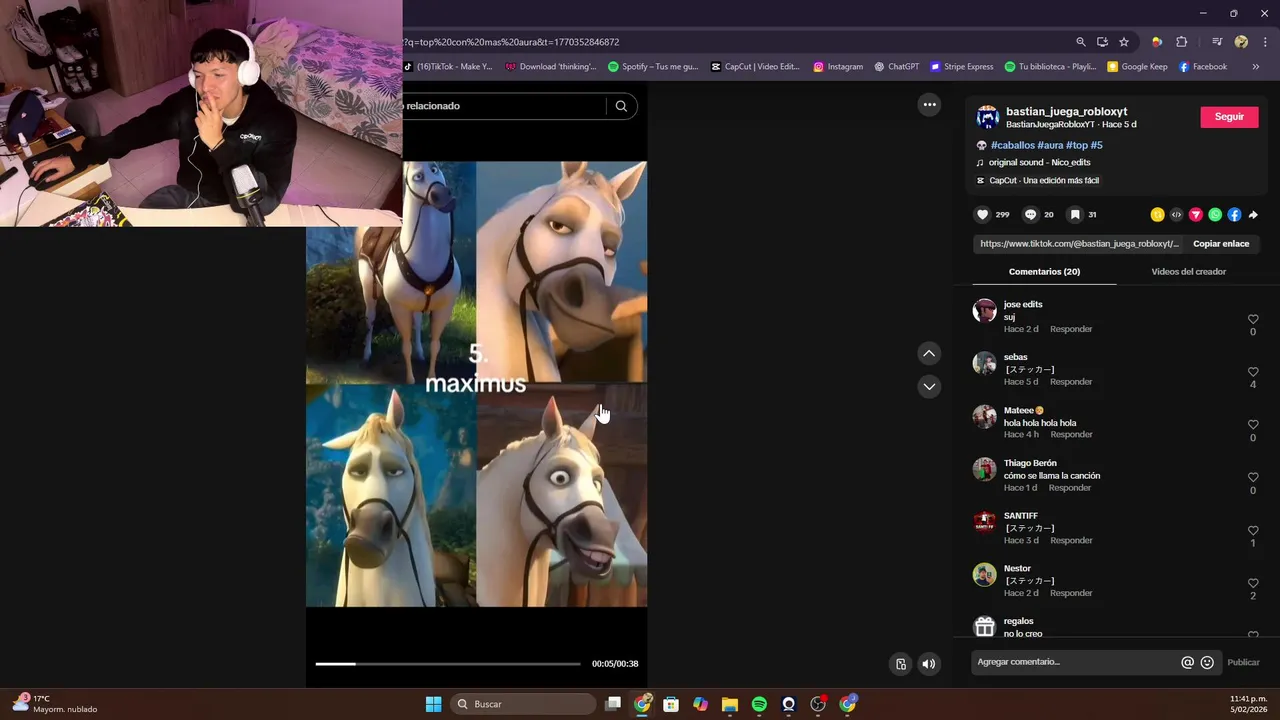Click the Agregar comentario input field

(x=1075, y=662)
